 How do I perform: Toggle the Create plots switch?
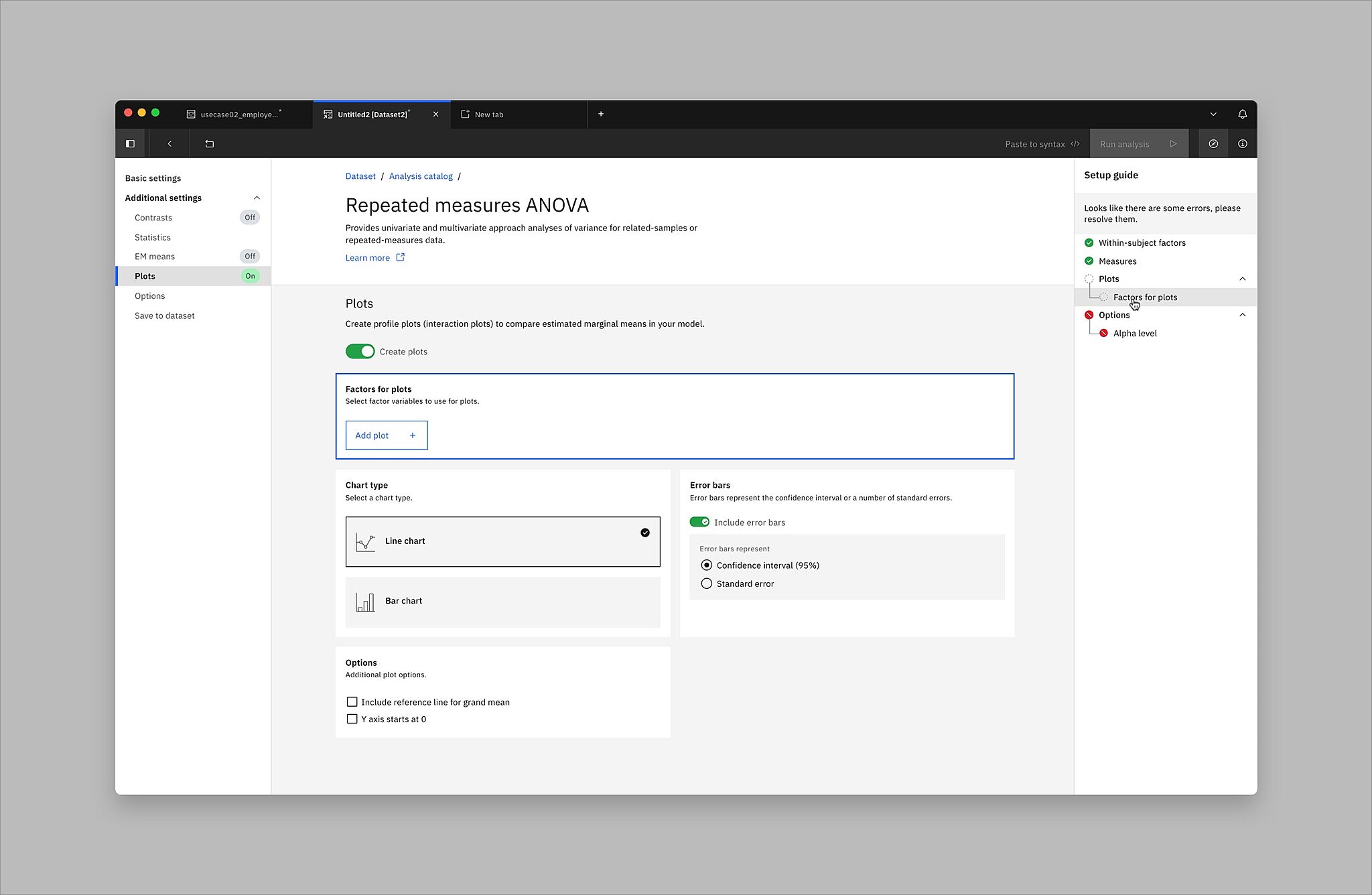point(360,351)
